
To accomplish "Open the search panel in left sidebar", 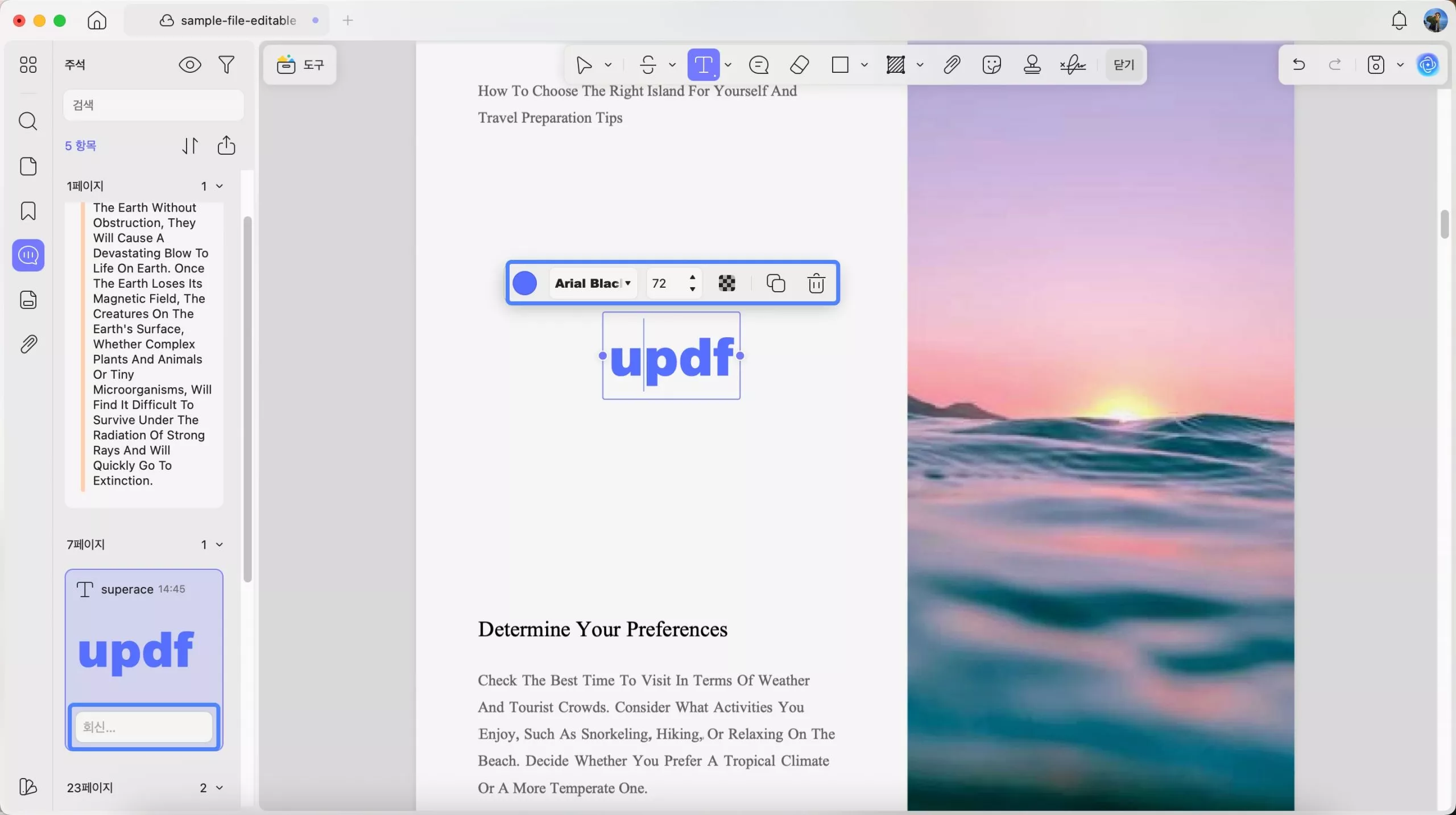I will point(28,121).
